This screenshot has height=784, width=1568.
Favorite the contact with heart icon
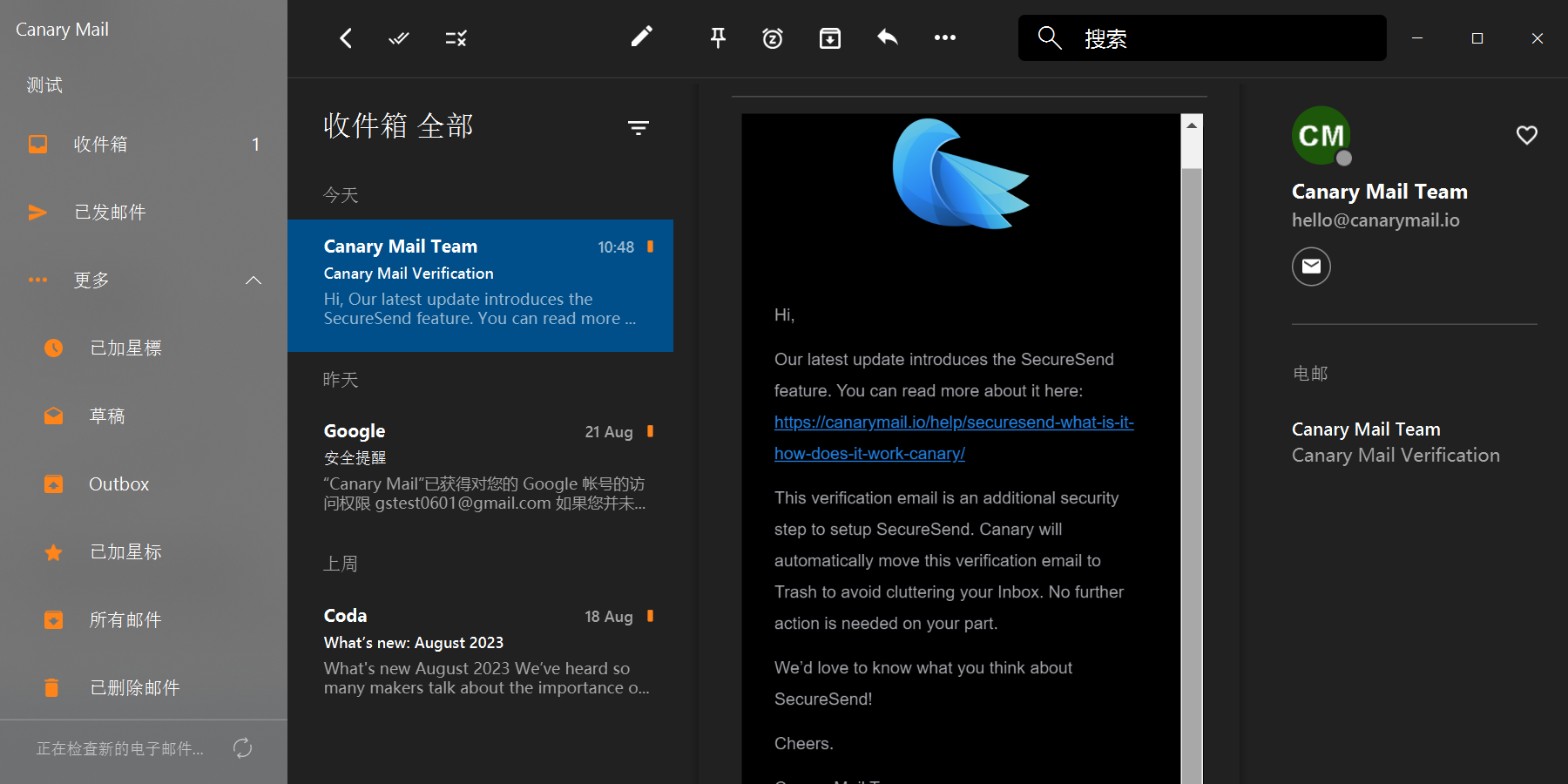1527,135
